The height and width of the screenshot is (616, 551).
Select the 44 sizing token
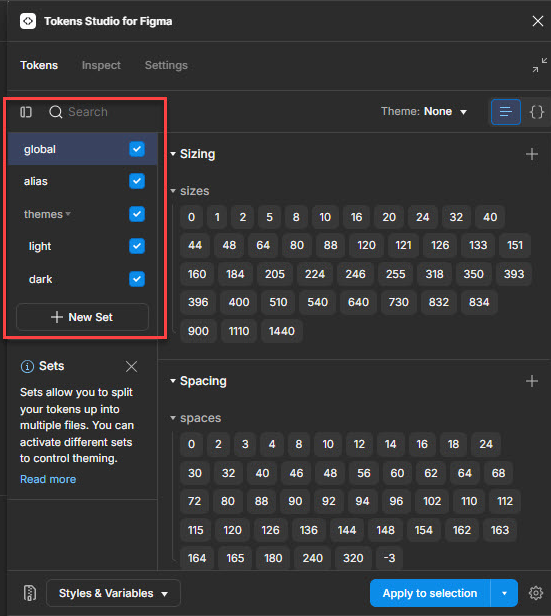point(195,245)
